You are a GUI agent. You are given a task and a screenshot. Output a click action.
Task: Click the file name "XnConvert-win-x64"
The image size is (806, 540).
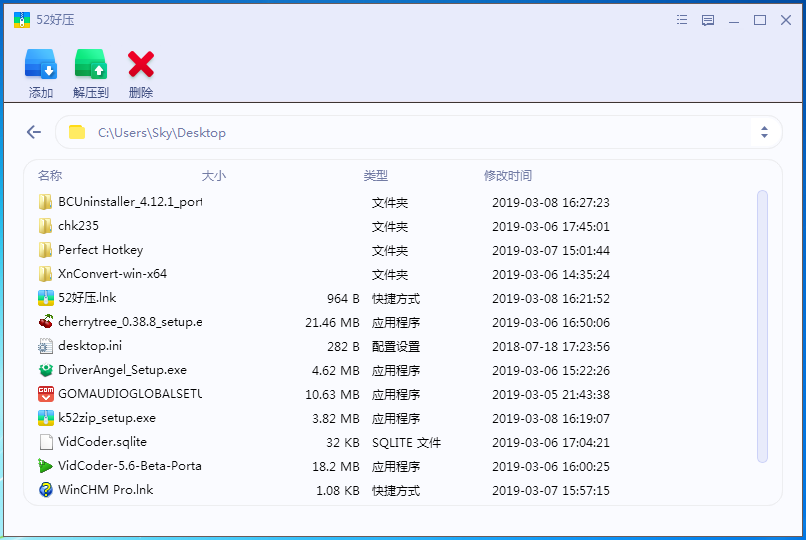click(x=112, y=274)
